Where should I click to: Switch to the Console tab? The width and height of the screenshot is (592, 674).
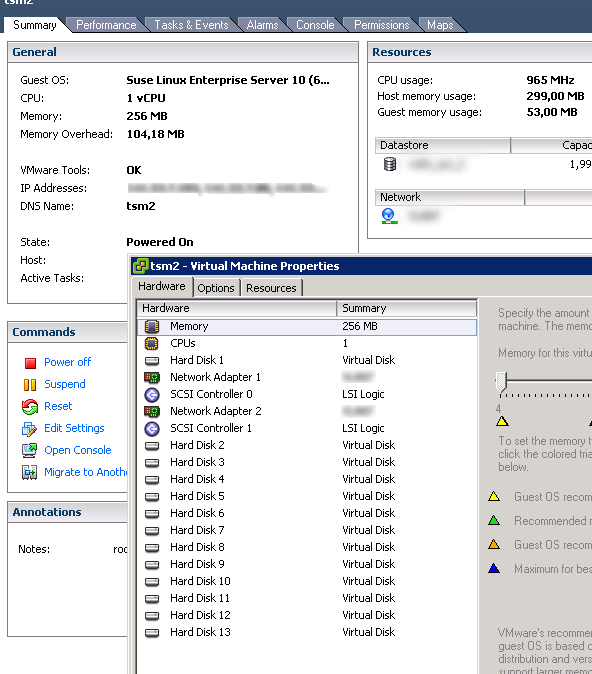point(315,25)
